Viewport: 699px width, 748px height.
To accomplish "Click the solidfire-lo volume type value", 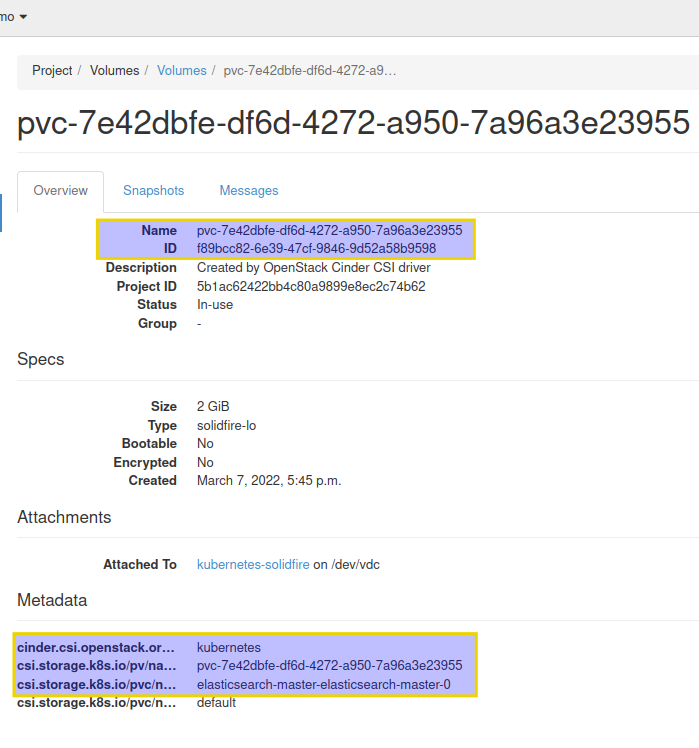I will pyautogui.click(x=227, y=426).
